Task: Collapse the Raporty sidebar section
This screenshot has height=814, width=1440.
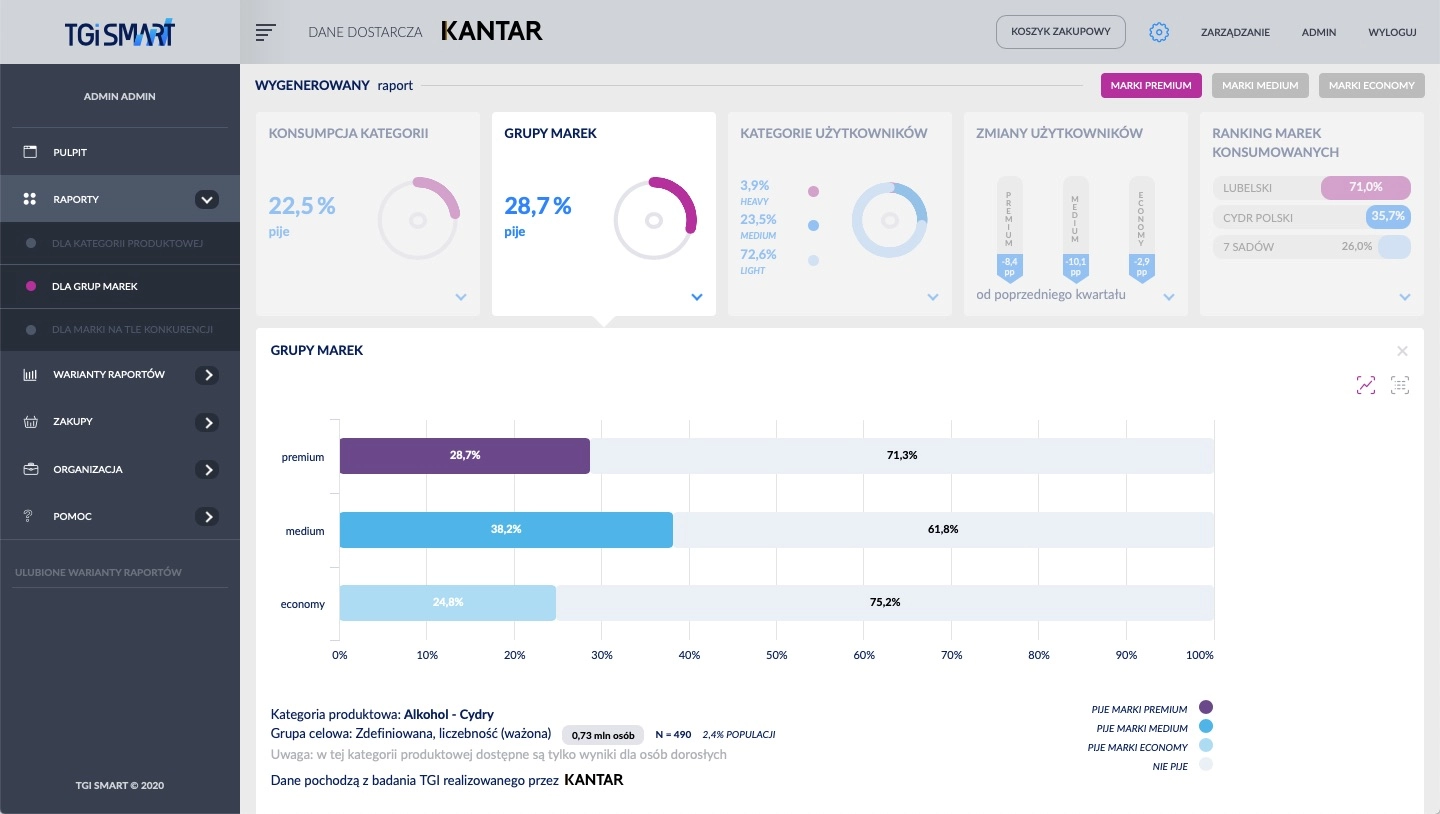Action: 206,199
